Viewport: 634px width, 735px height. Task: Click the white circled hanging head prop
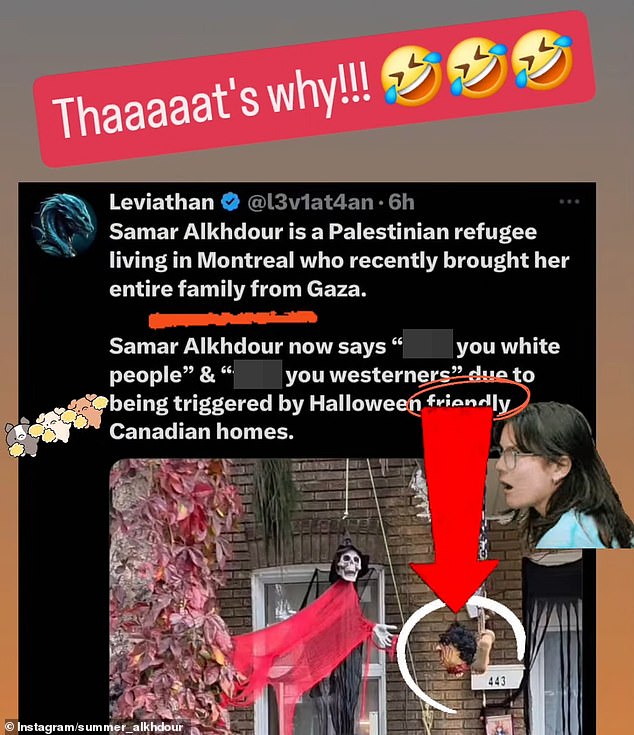(462, 654)
